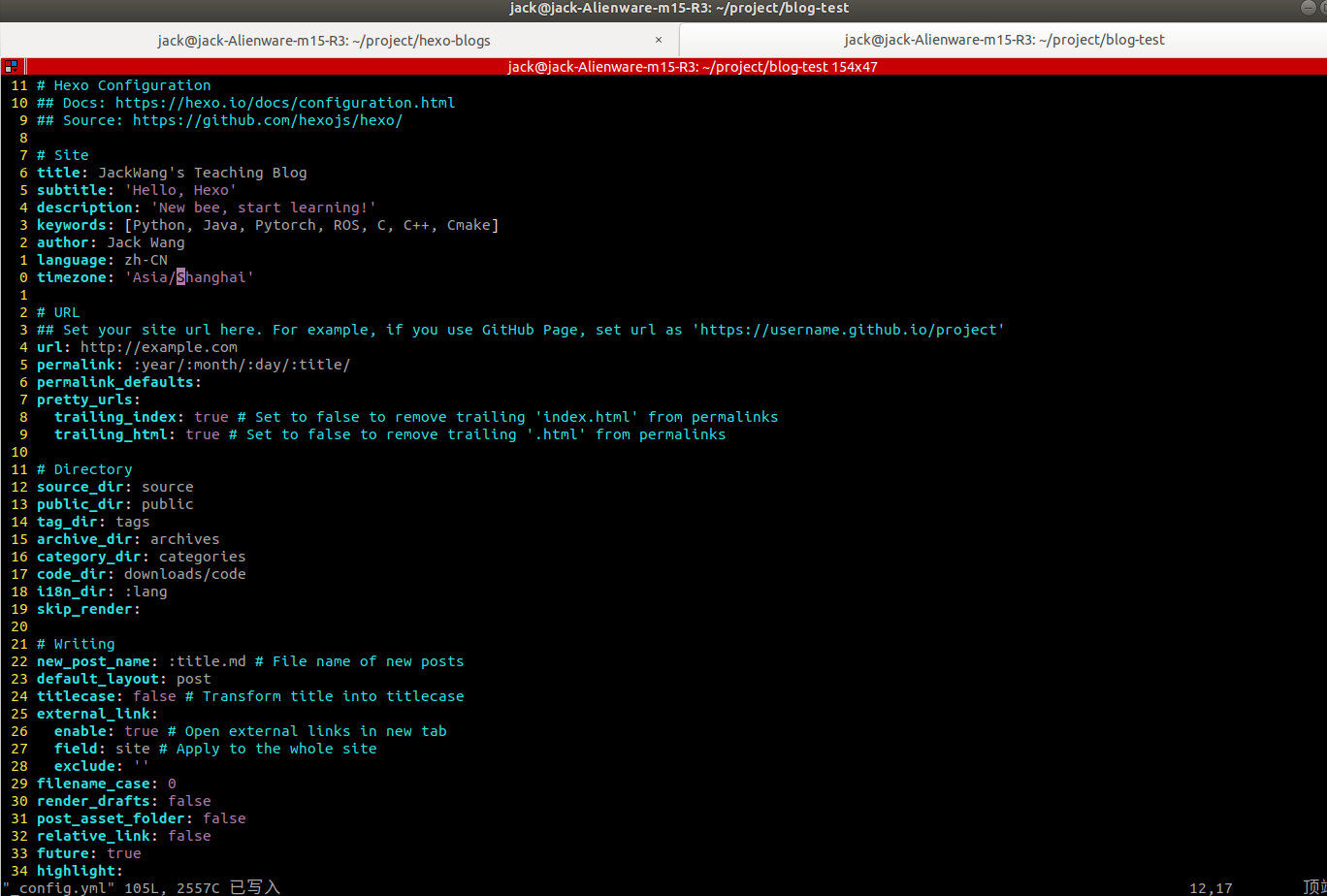This screenshot has height=896, width=1327.
Task: Click the subtitle value 'Hello, Hexo'
Action: [180, 190]
